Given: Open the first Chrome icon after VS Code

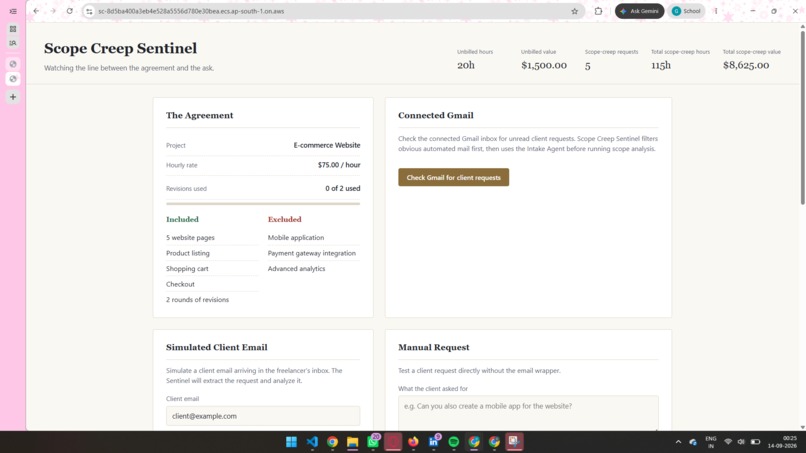Looking at the screenshot, I should tap(332, 442).
